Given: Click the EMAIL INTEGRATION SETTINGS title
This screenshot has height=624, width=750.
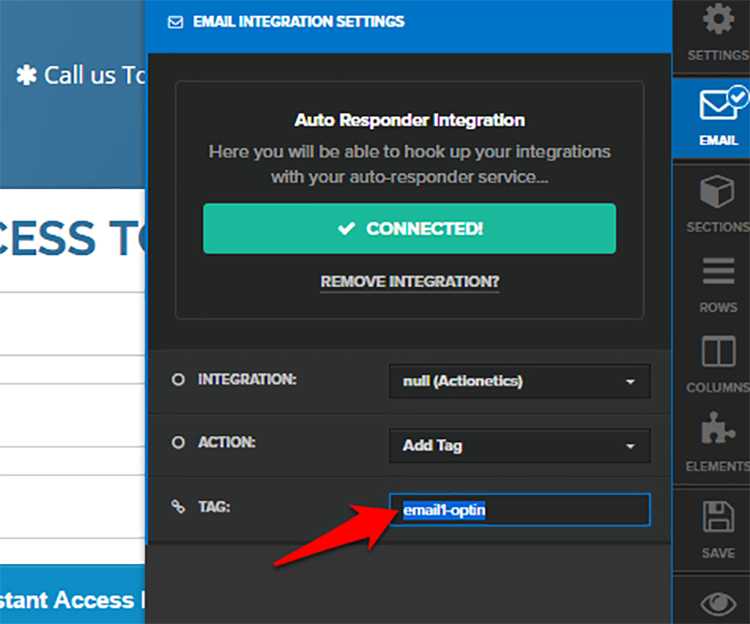Looking at the screenshot, I should (298, 22).
